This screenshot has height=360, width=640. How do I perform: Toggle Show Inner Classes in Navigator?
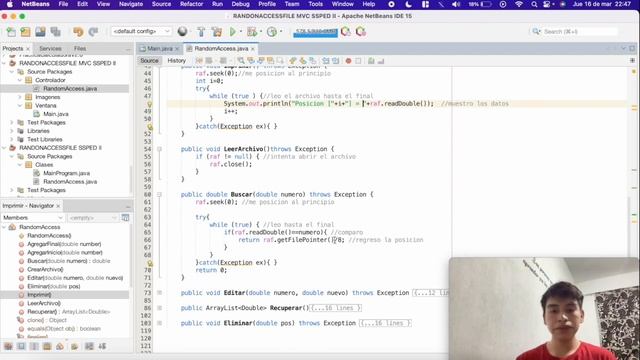[60, 346]
